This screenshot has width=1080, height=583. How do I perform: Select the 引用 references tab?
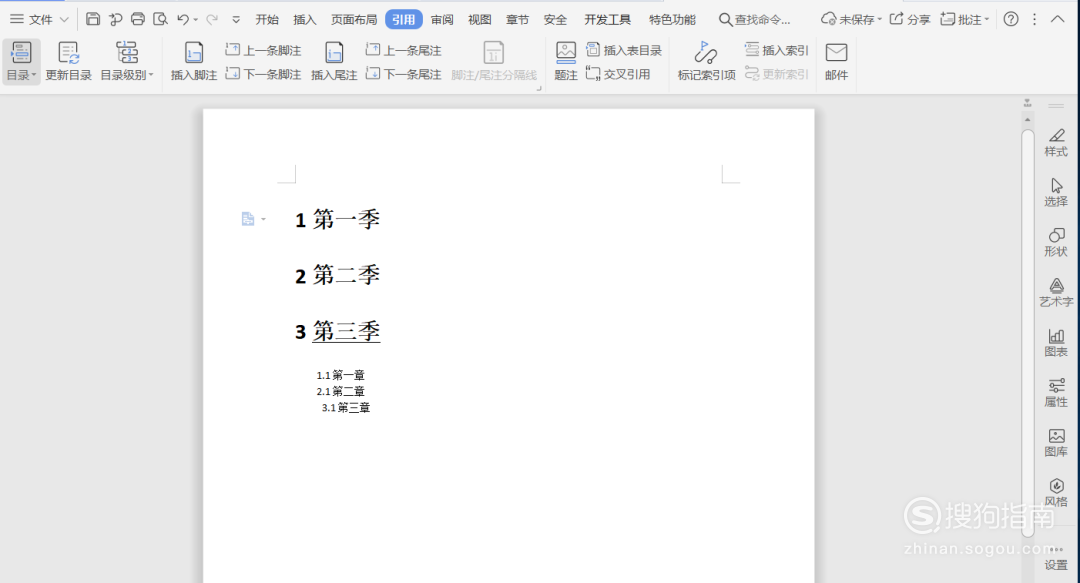[404, 20]
